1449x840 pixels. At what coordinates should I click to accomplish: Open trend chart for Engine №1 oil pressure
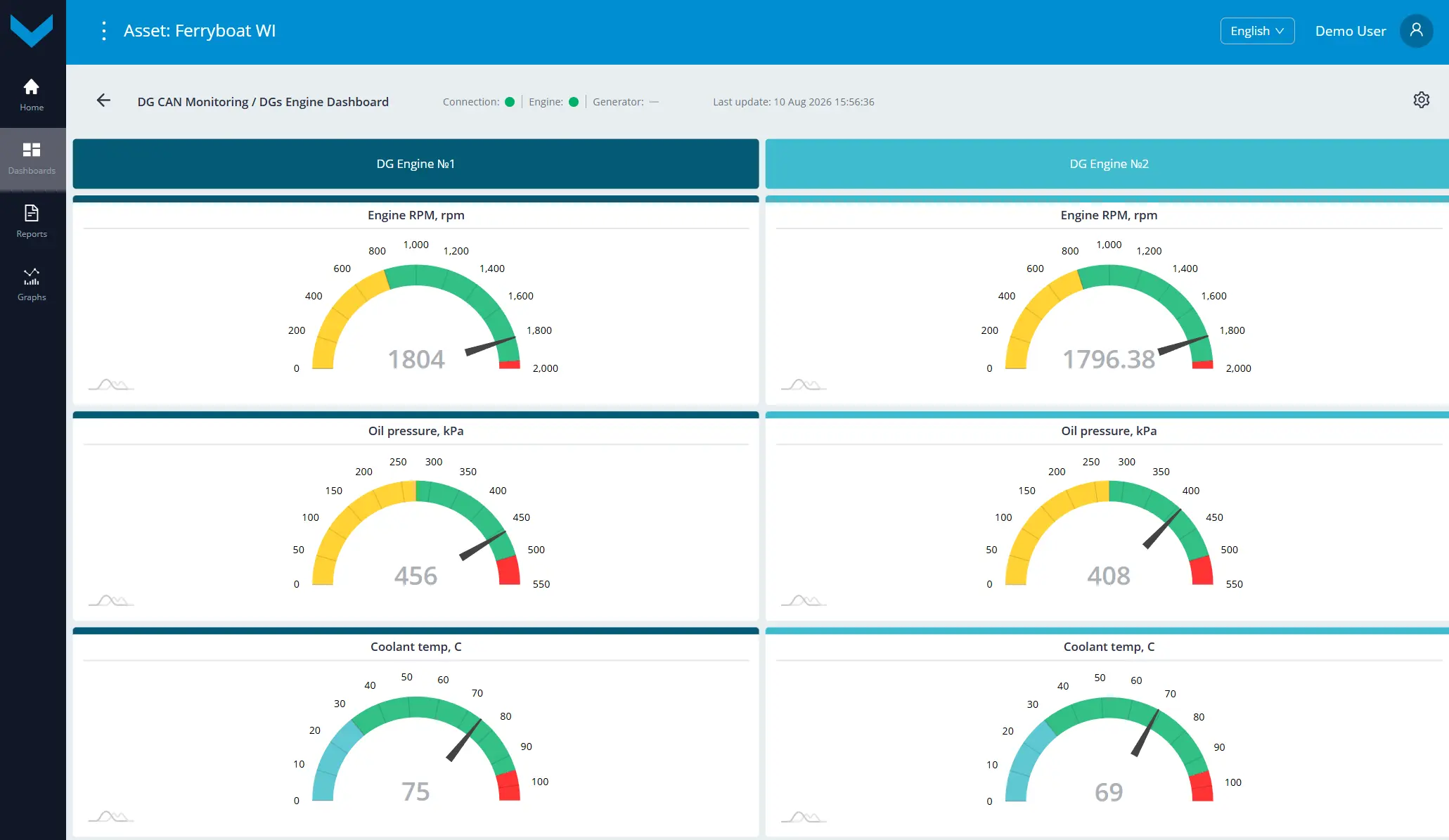click(x=111, y=600)
